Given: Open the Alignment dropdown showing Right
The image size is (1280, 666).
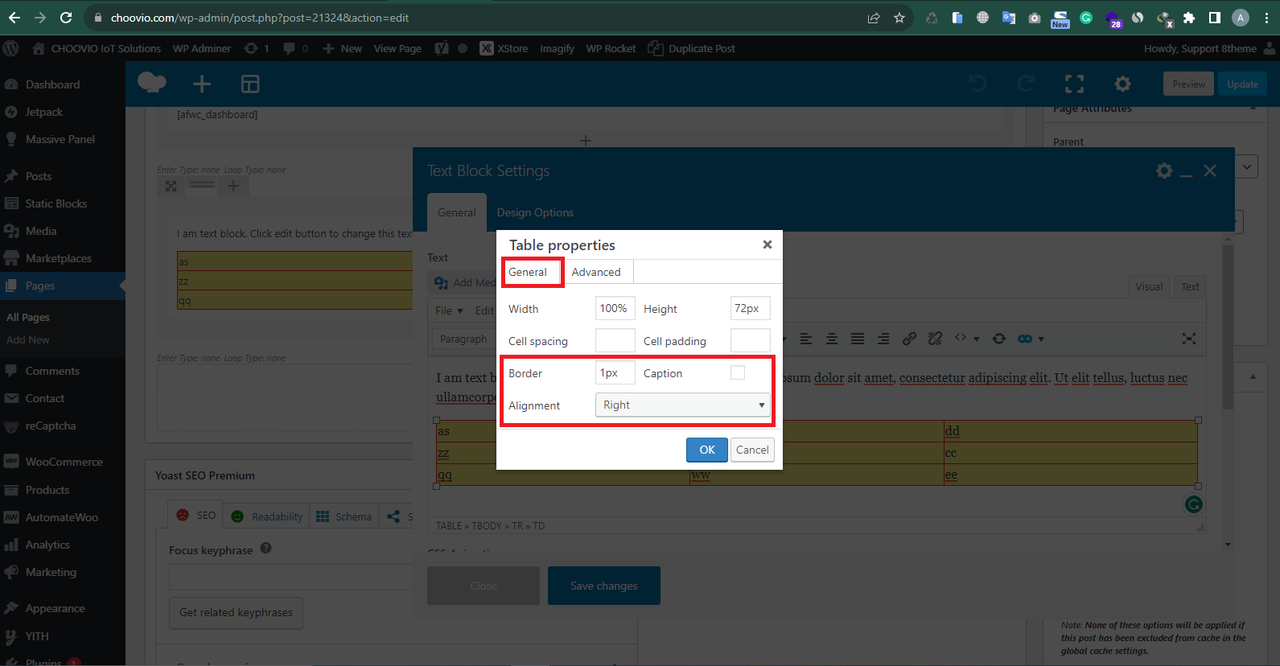Looking at the screenshot, I should pos(682,405).
